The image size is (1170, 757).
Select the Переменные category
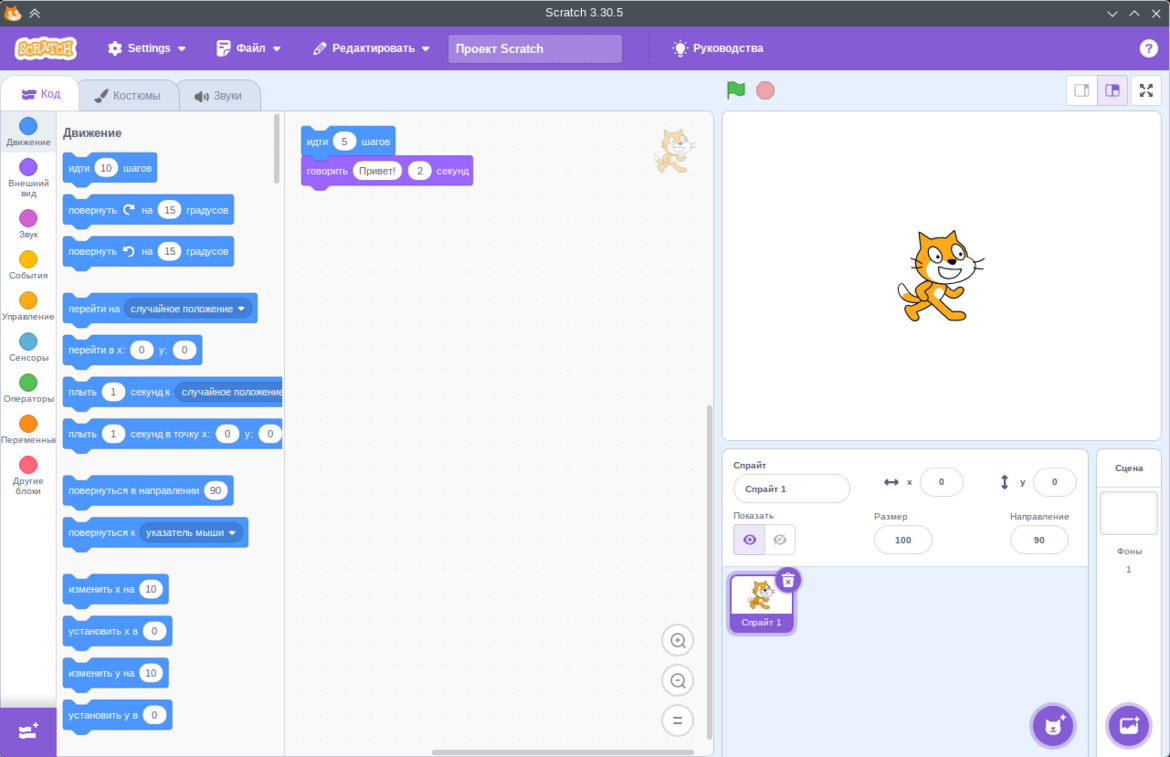point(28,429)
